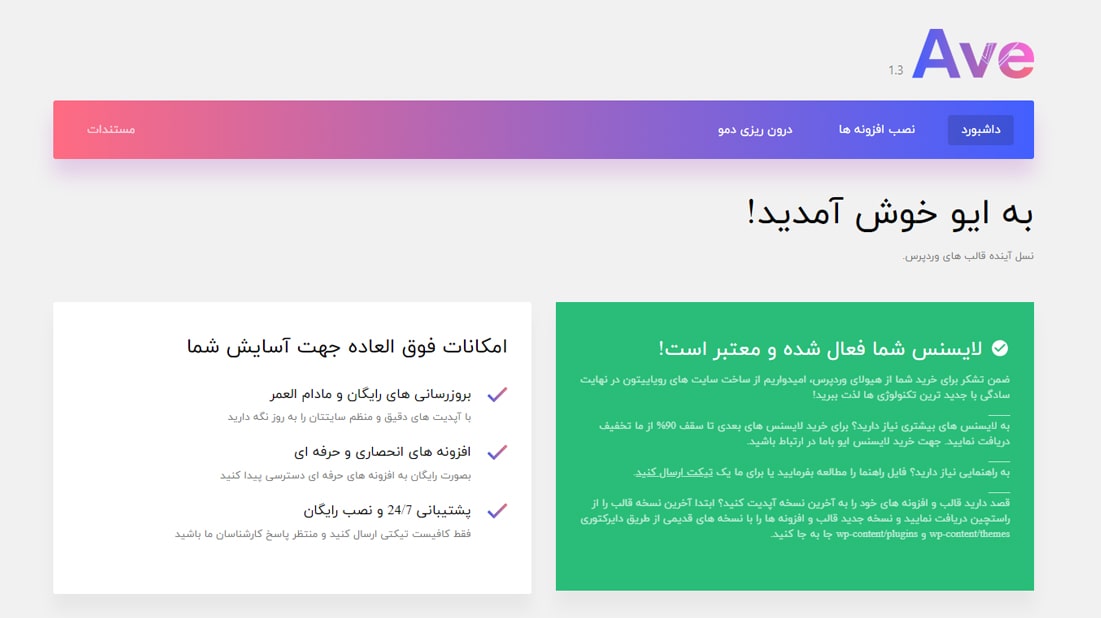Click text با آپدیت های دقیق و منظم
This screenshot has width=1101, height=618.
point(349,417)
